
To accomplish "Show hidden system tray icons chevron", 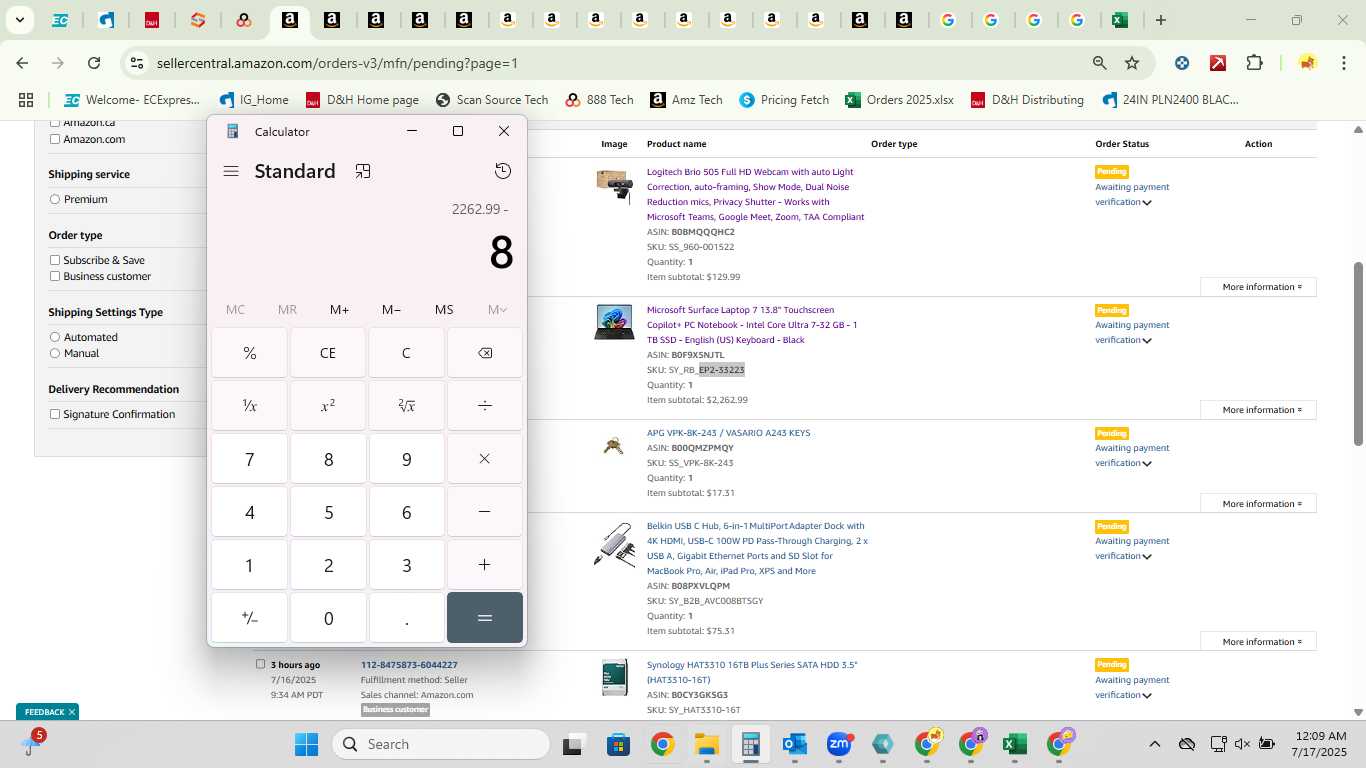I will (x=1154, y=744).
